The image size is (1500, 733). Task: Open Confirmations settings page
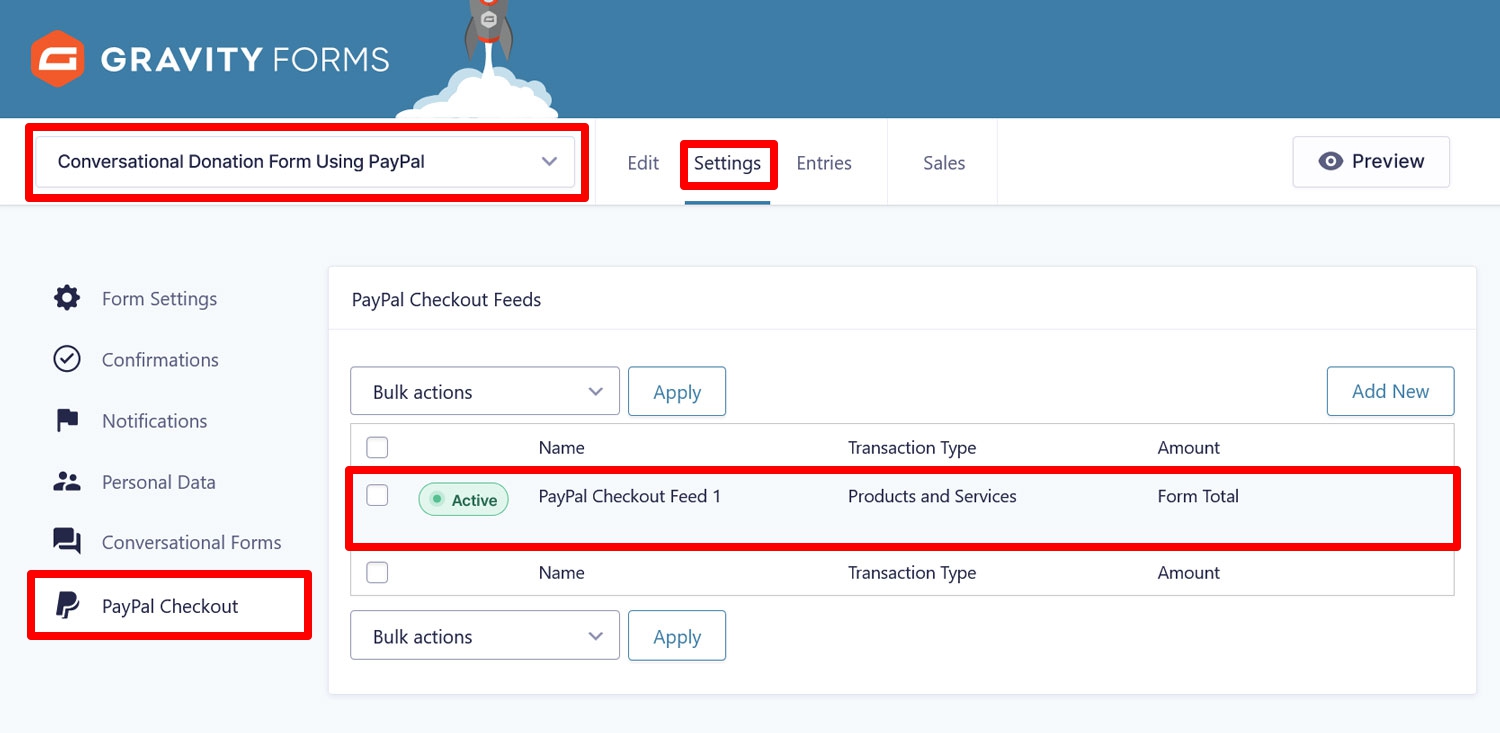click(x=160, y=359)
